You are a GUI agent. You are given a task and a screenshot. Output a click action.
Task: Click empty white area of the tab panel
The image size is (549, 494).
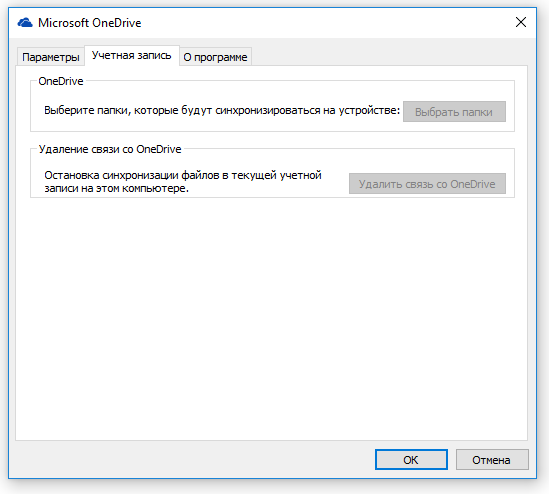(x=271, y=315)
